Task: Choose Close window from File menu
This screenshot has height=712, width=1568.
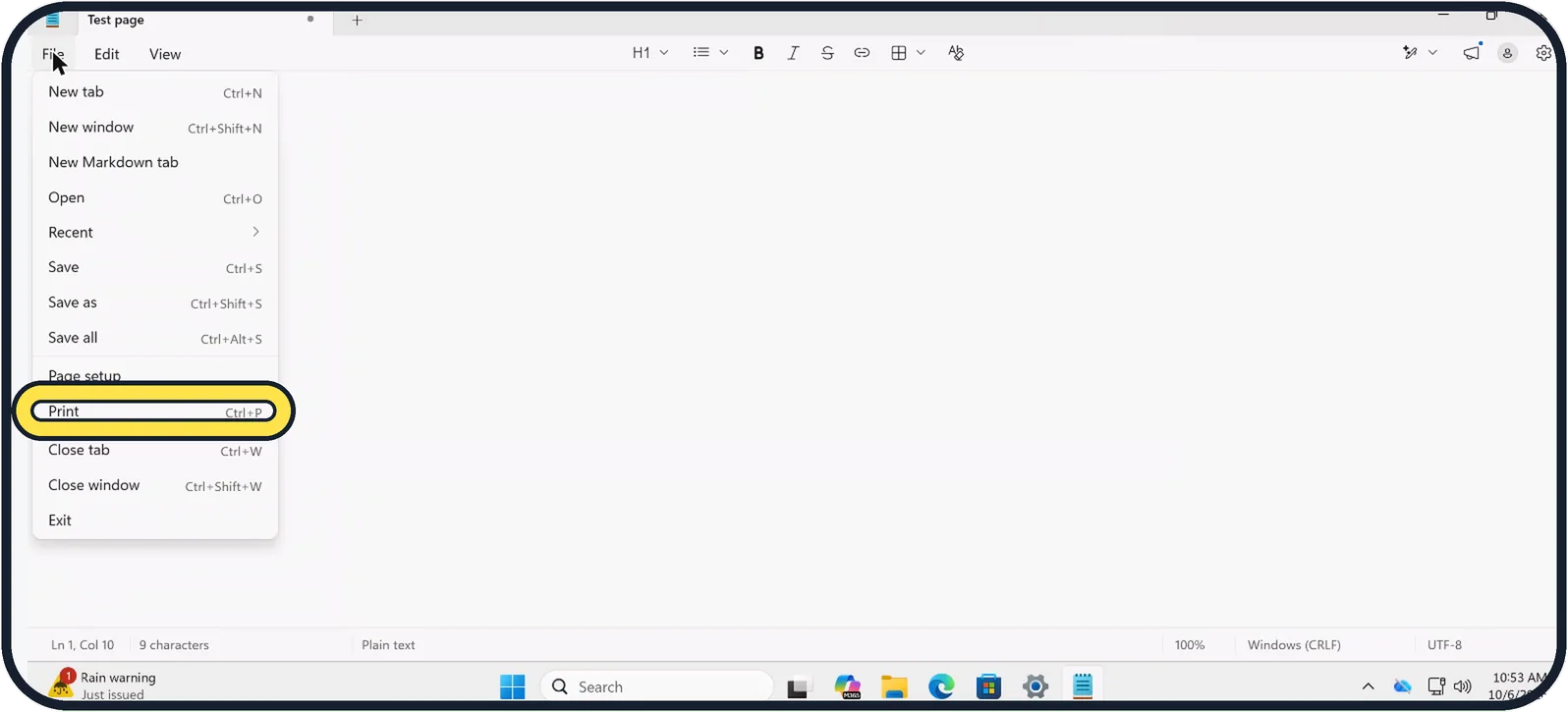Action: 155,486
